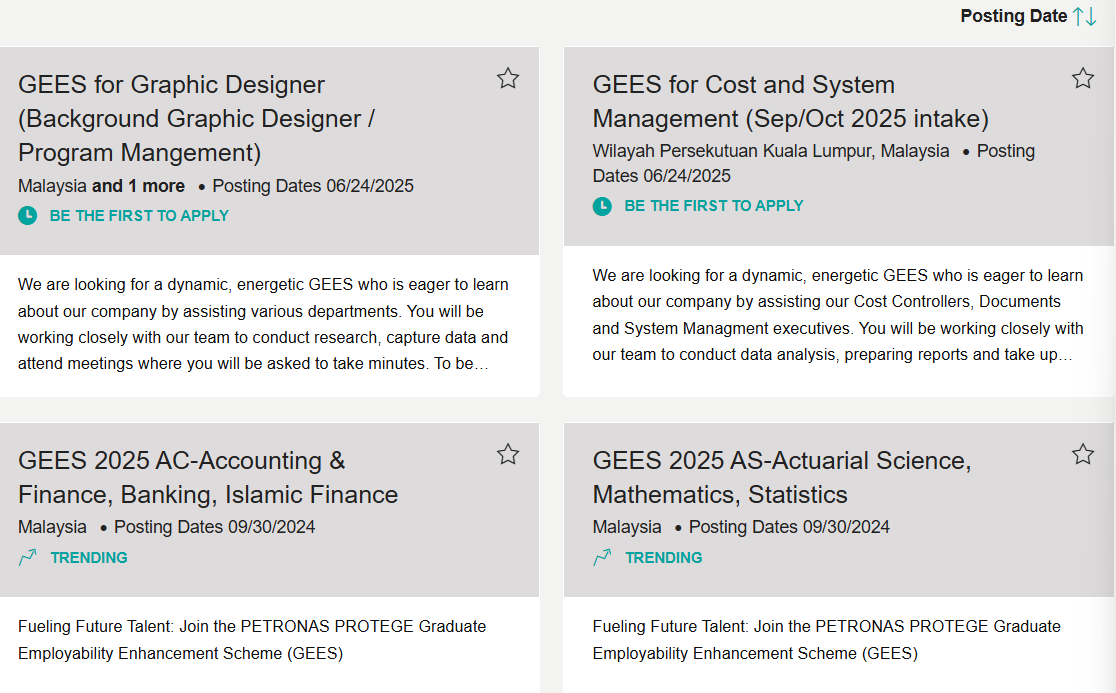Image resolution: width=1116 pixels, height=693 pixels.
Task: Click the star icon on the Graphic Designer card
Action: [x=508, y=77]
